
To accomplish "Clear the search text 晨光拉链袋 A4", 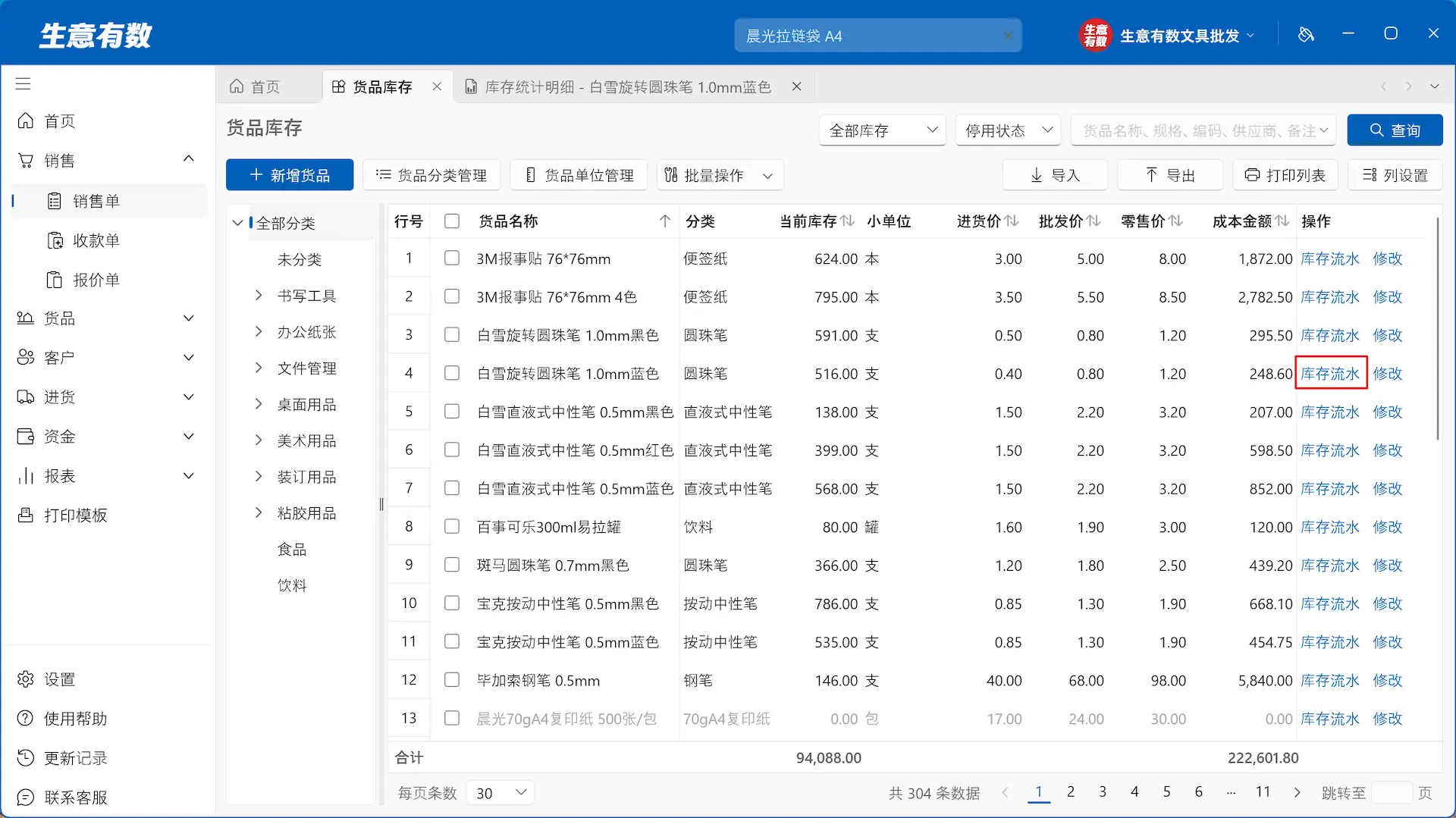I will (x=1008, y=36).
